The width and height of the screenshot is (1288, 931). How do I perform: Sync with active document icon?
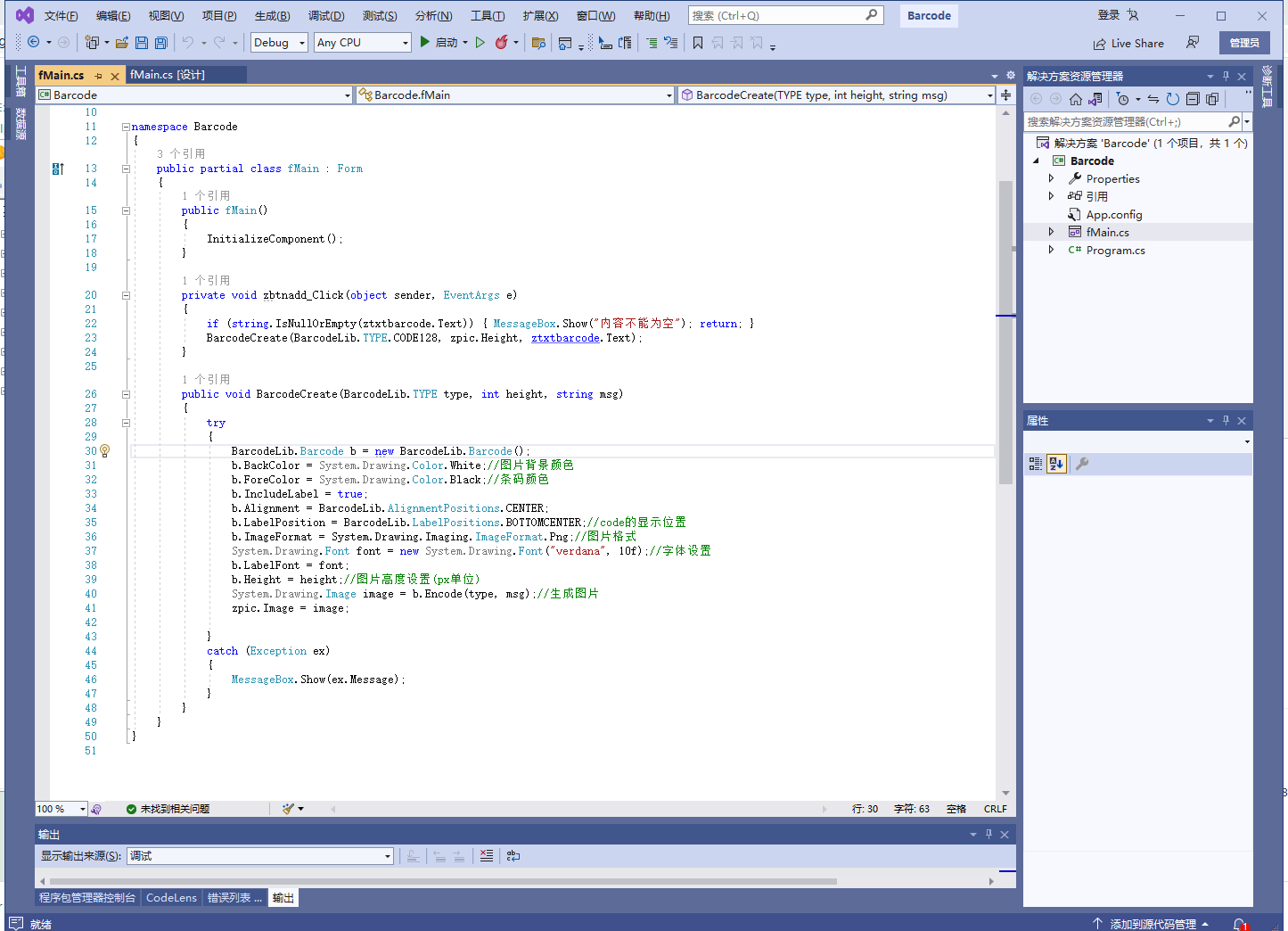1153,99
